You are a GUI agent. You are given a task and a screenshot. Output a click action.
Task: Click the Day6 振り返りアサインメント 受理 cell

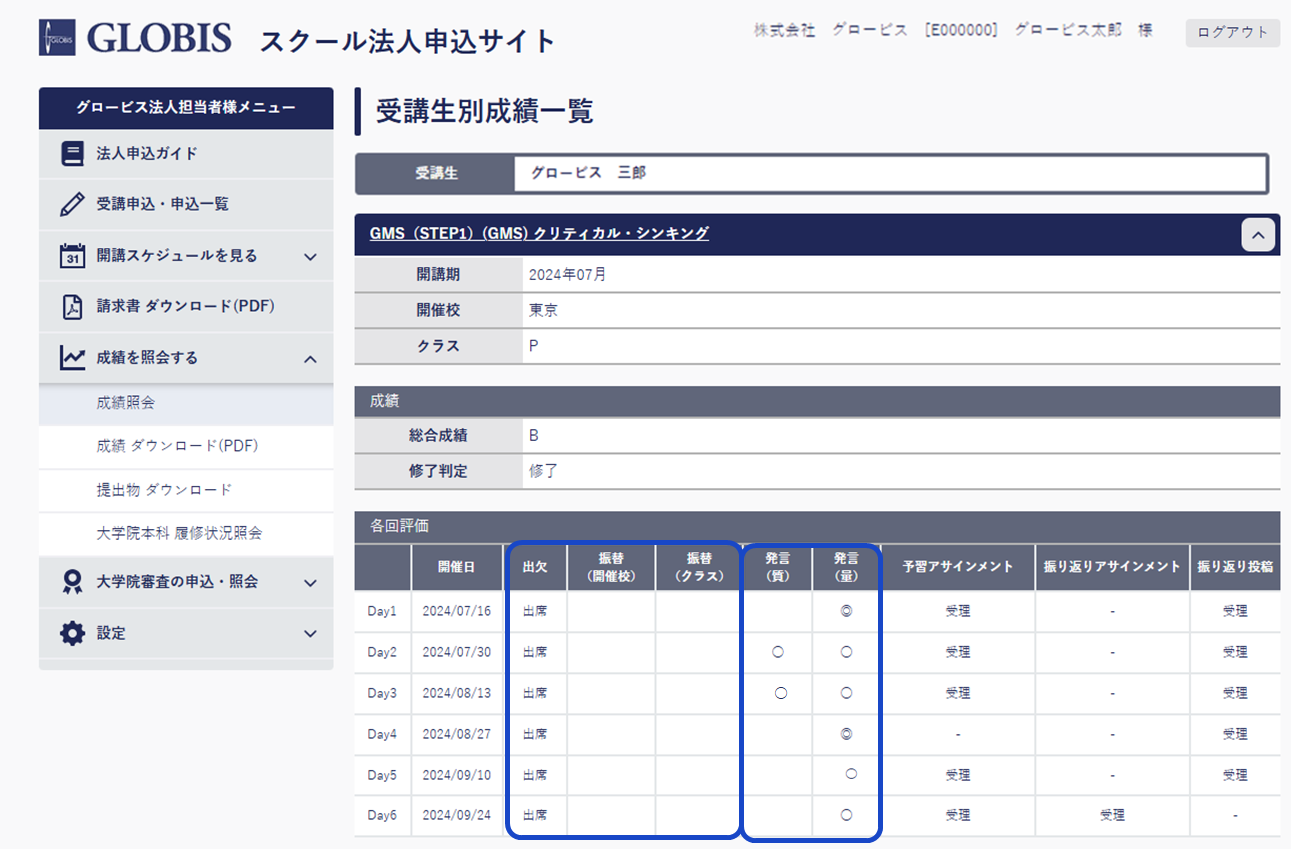tap(1112, 815)
